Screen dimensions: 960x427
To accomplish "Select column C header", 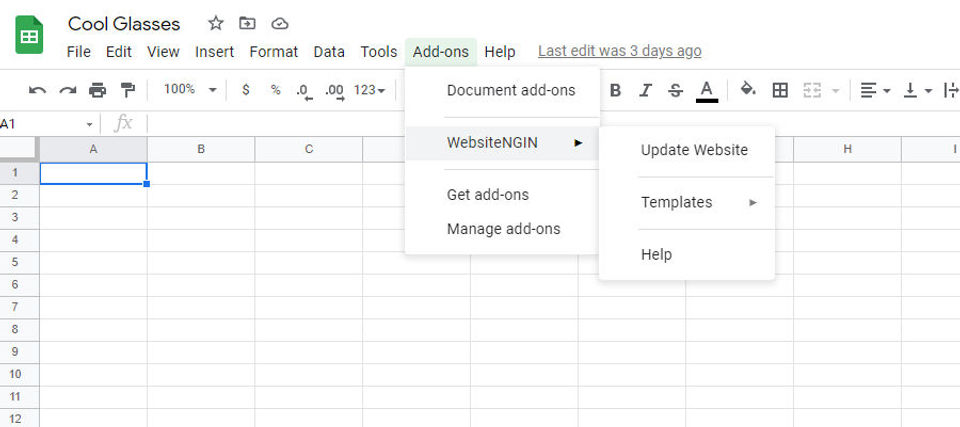I will pos(309,149).
